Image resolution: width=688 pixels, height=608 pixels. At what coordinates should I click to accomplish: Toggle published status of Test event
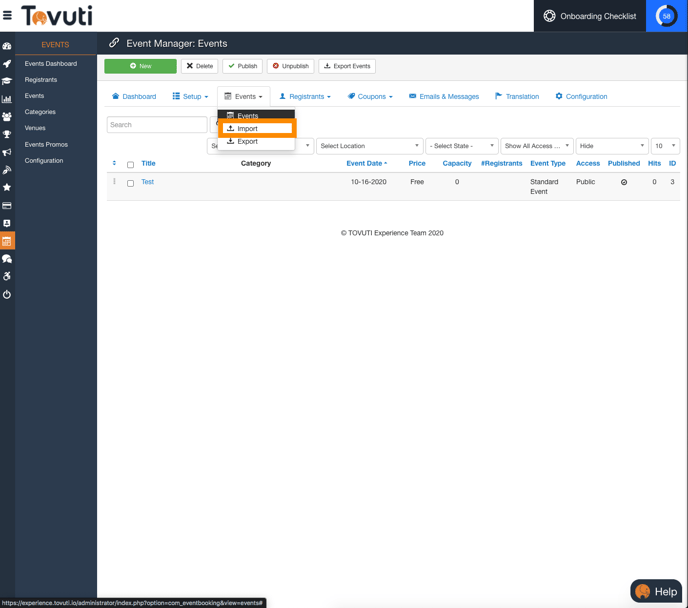coord(624,183)
